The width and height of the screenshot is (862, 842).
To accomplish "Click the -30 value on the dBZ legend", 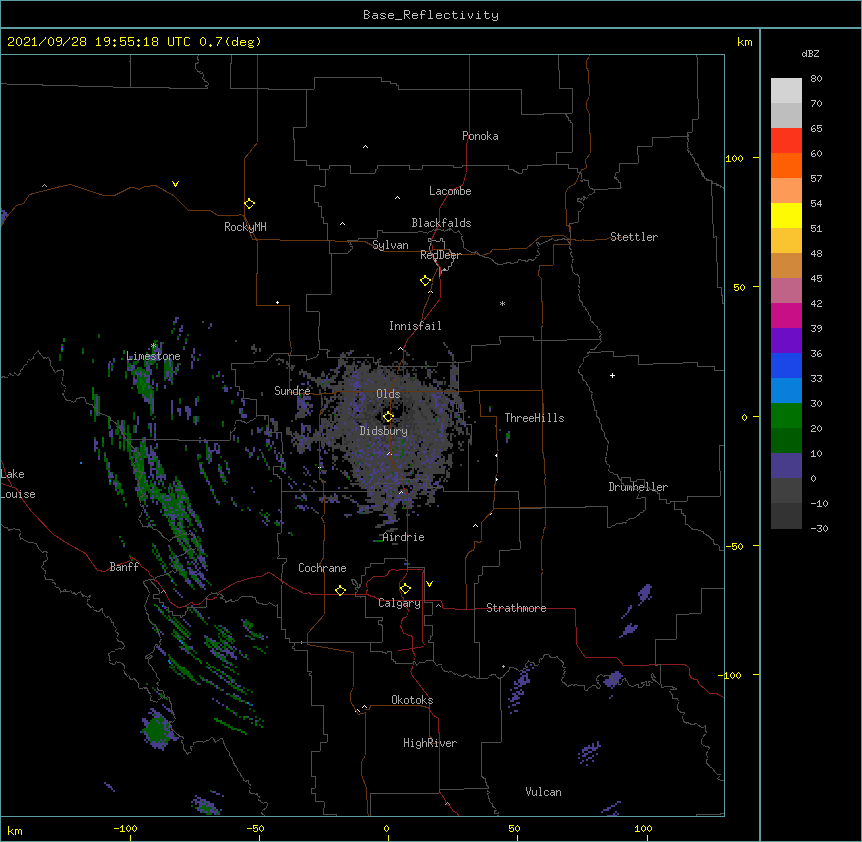I will pos(819,528).
